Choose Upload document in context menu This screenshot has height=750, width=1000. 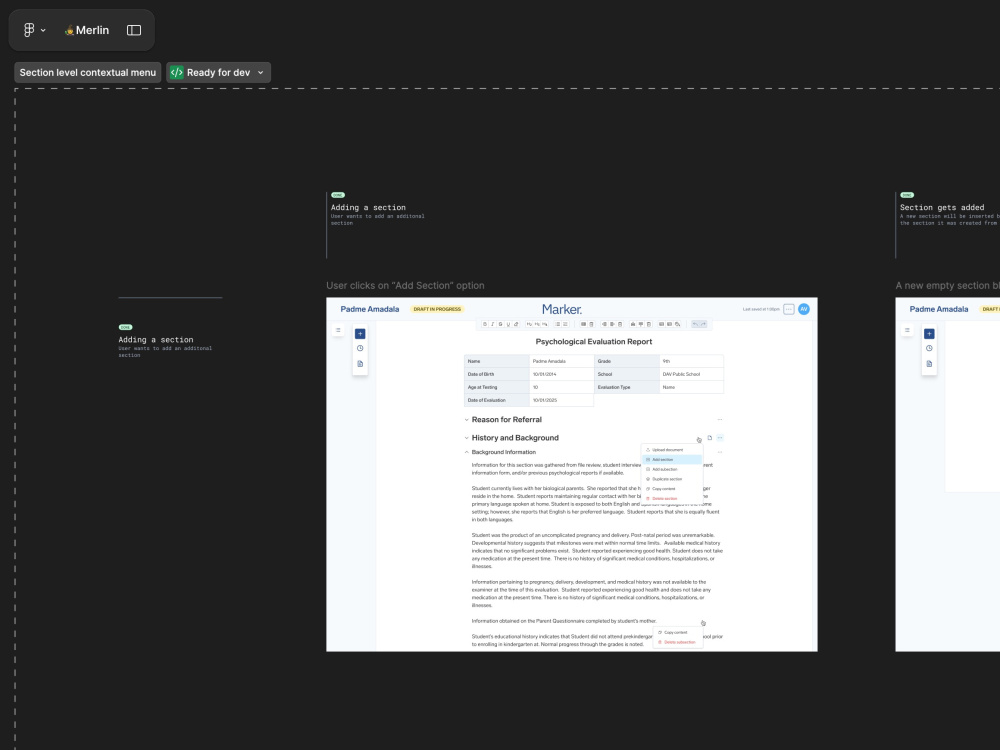[x=672, y=450]
